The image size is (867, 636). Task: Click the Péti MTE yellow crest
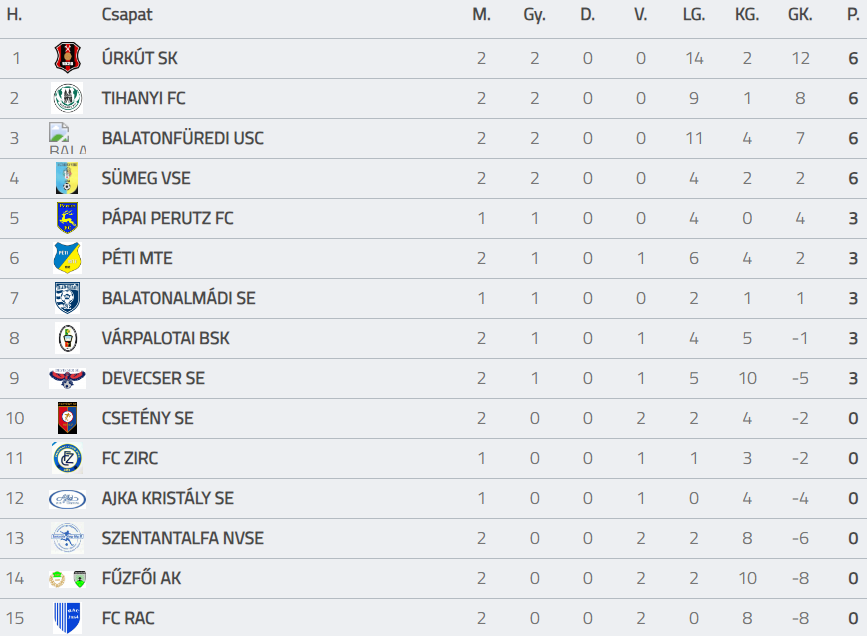(x=67, y=258)
